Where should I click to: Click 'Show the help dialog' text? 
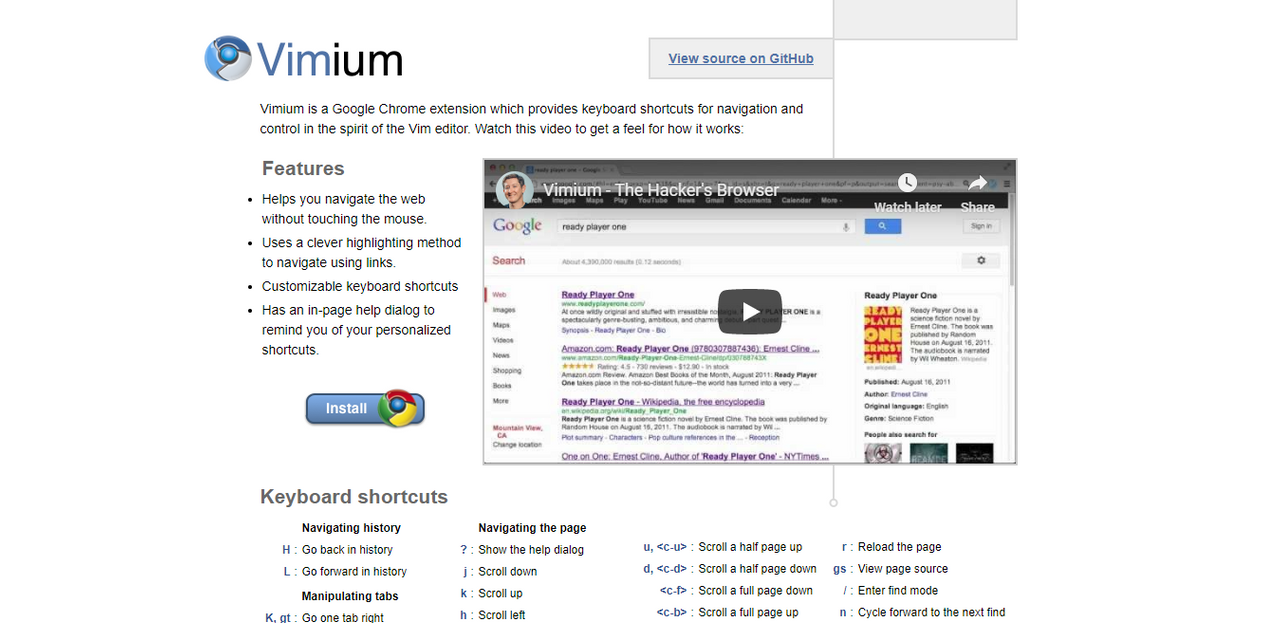pyautogui.click(x=531, y=550)
